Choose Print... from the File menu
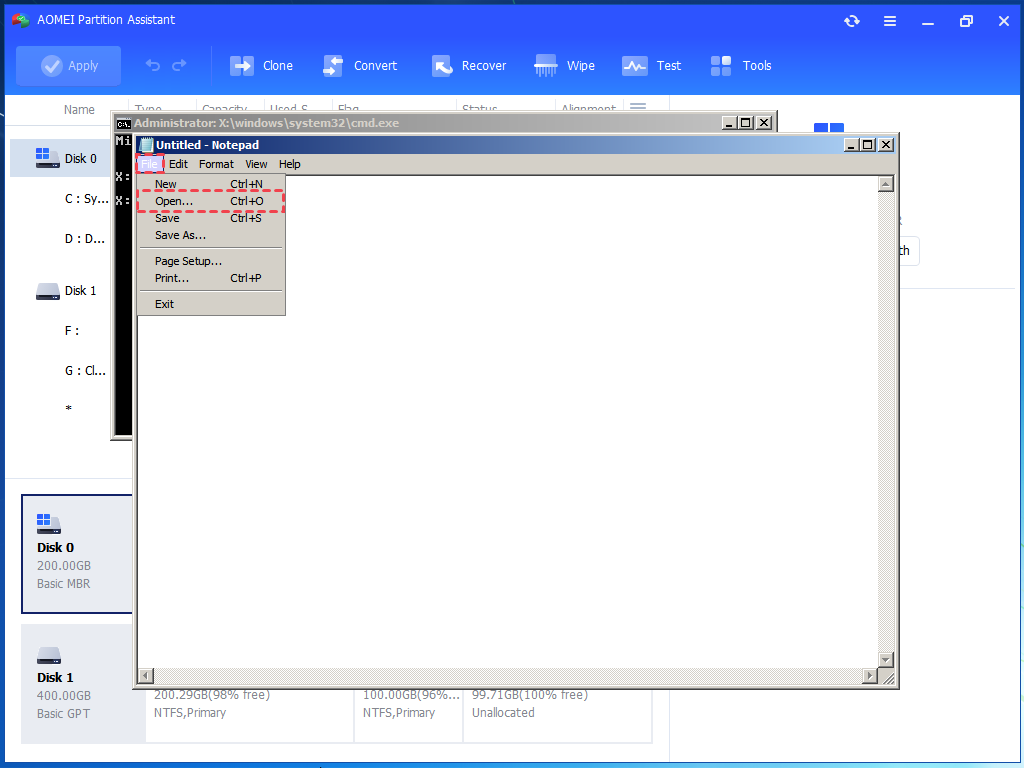The height and width of the screenshot is (768, 1024). [211, 278]
